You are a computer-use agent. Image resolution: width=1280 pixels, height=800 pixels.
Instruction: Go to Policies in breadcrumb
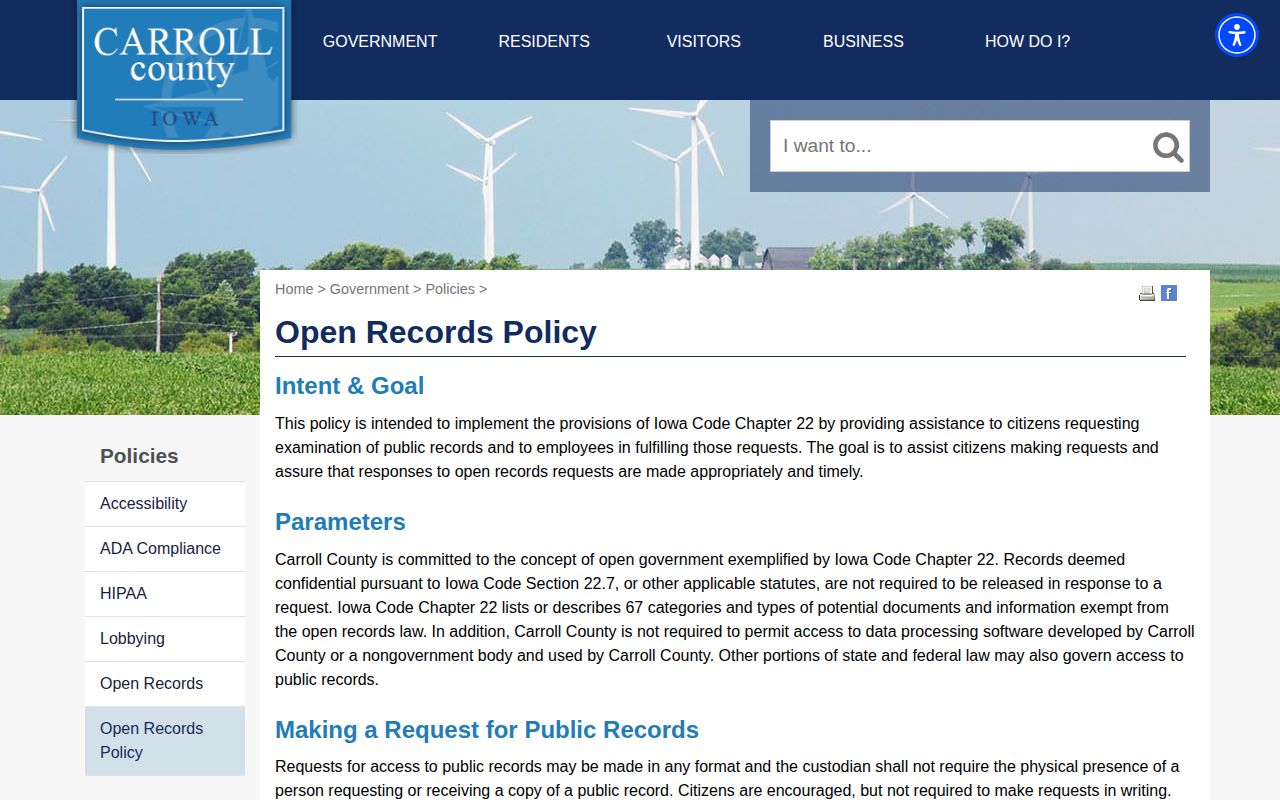(x=450, y=289)
